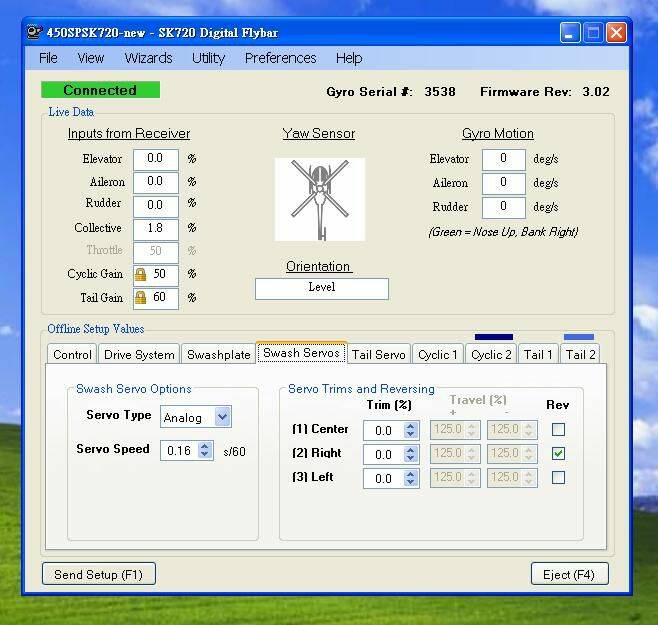Switch to the Tail 2 tab

pos(580,355)
